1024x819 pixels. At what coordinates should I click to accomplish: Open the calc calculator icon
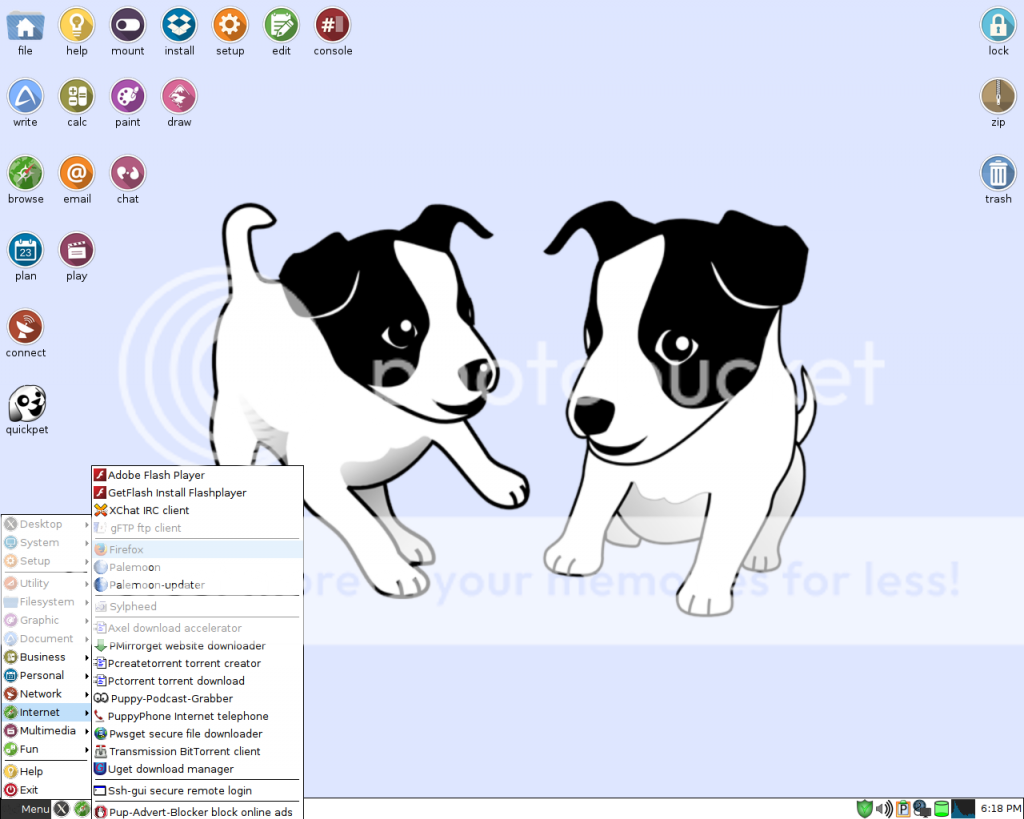click(x=77, y=97)
